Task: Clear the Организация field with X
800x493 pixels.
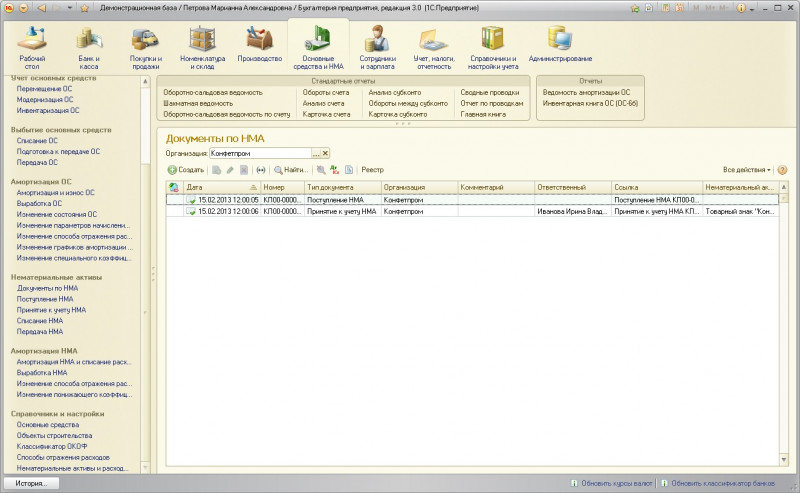Action: click(x=325, y=153)
